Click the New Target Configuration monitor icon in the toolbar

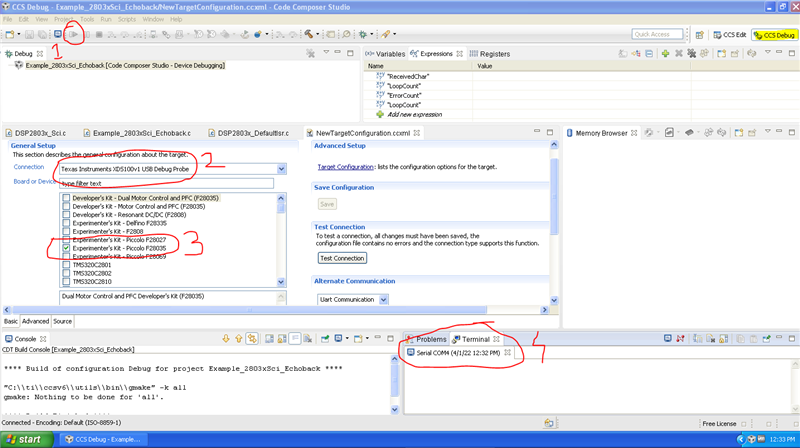(58, 34)
